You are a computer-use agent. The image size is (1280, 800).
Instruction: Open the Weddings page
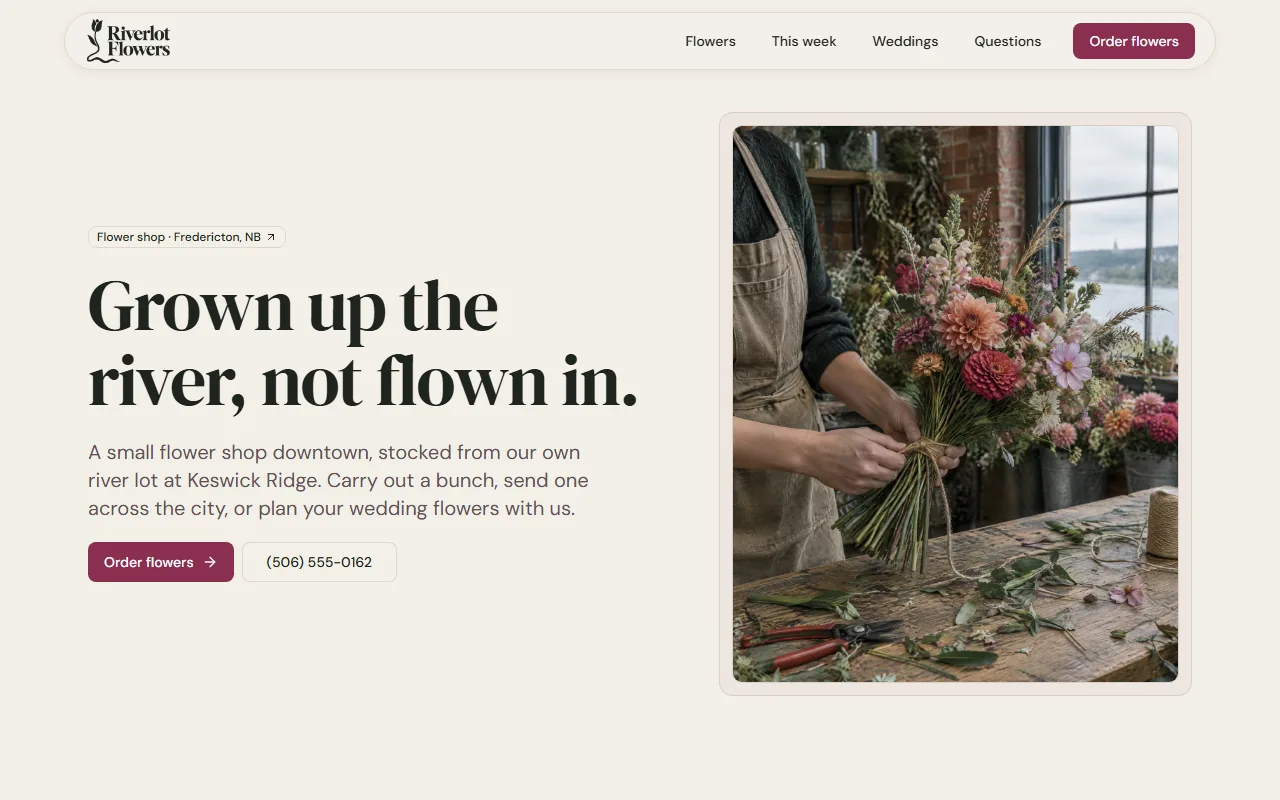(905, 41)
